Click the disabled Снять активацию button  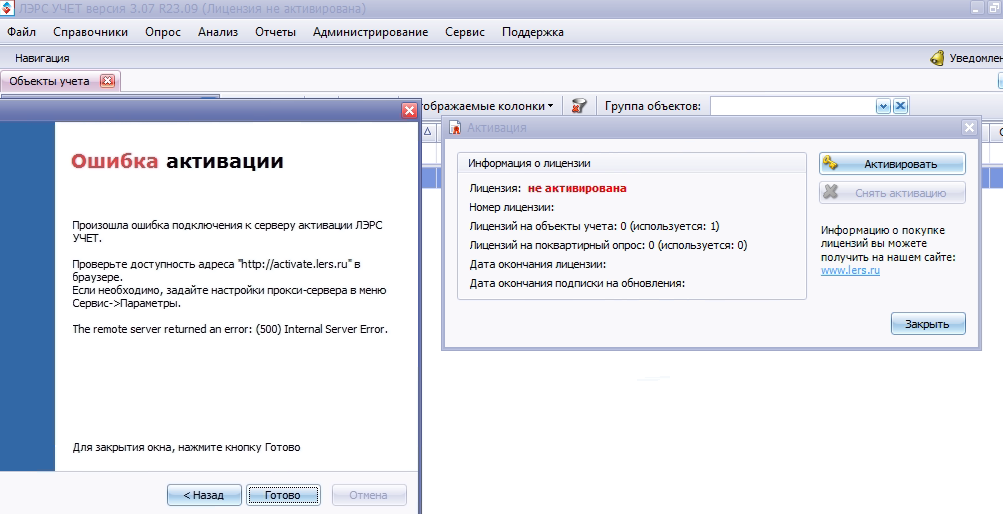click(892, 192)
